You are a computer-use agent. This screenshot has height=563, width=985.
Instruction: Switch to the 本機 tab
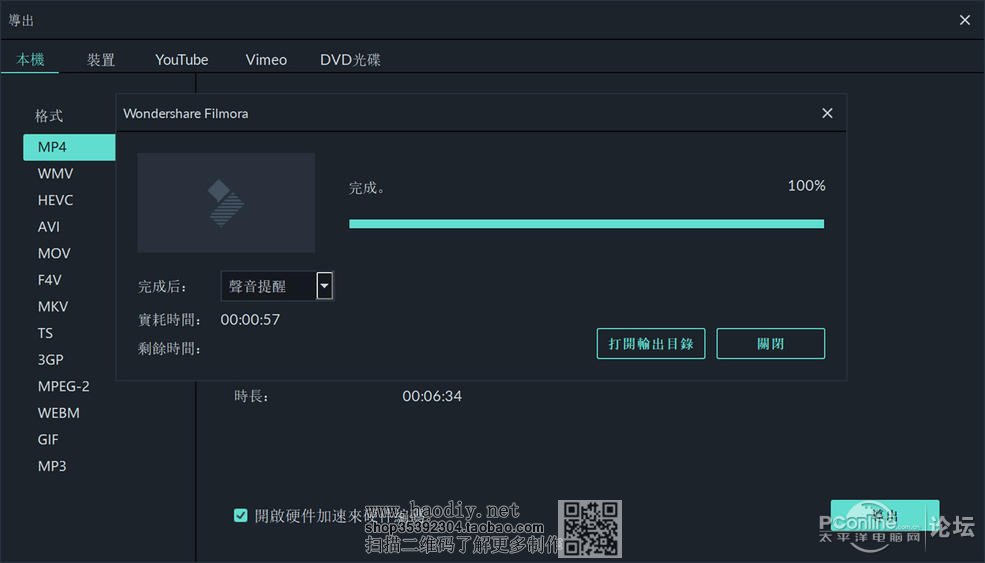30,59
